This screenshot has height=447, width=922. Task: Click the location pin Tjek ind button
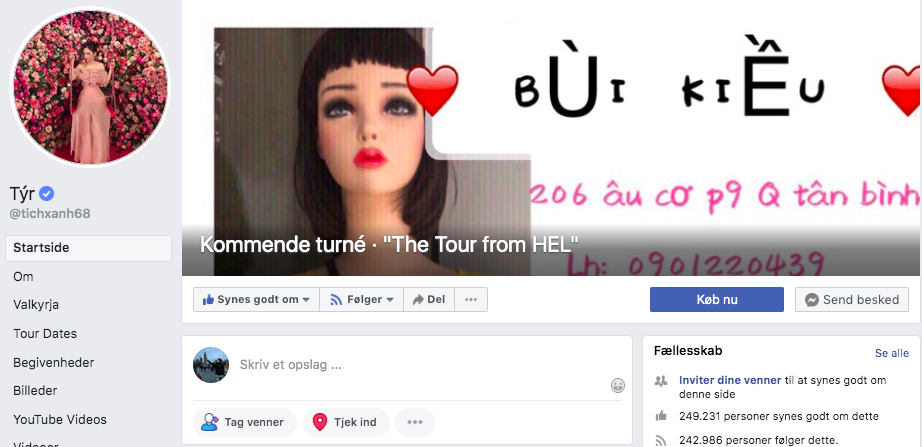(346, 422)
